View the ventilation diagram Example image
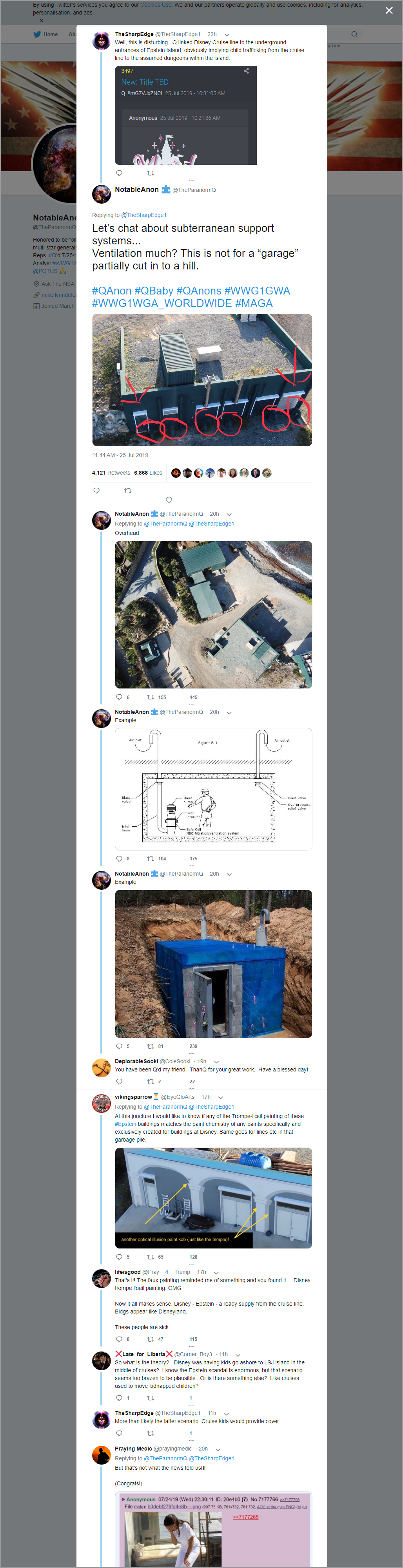 [x=213, y=789]
